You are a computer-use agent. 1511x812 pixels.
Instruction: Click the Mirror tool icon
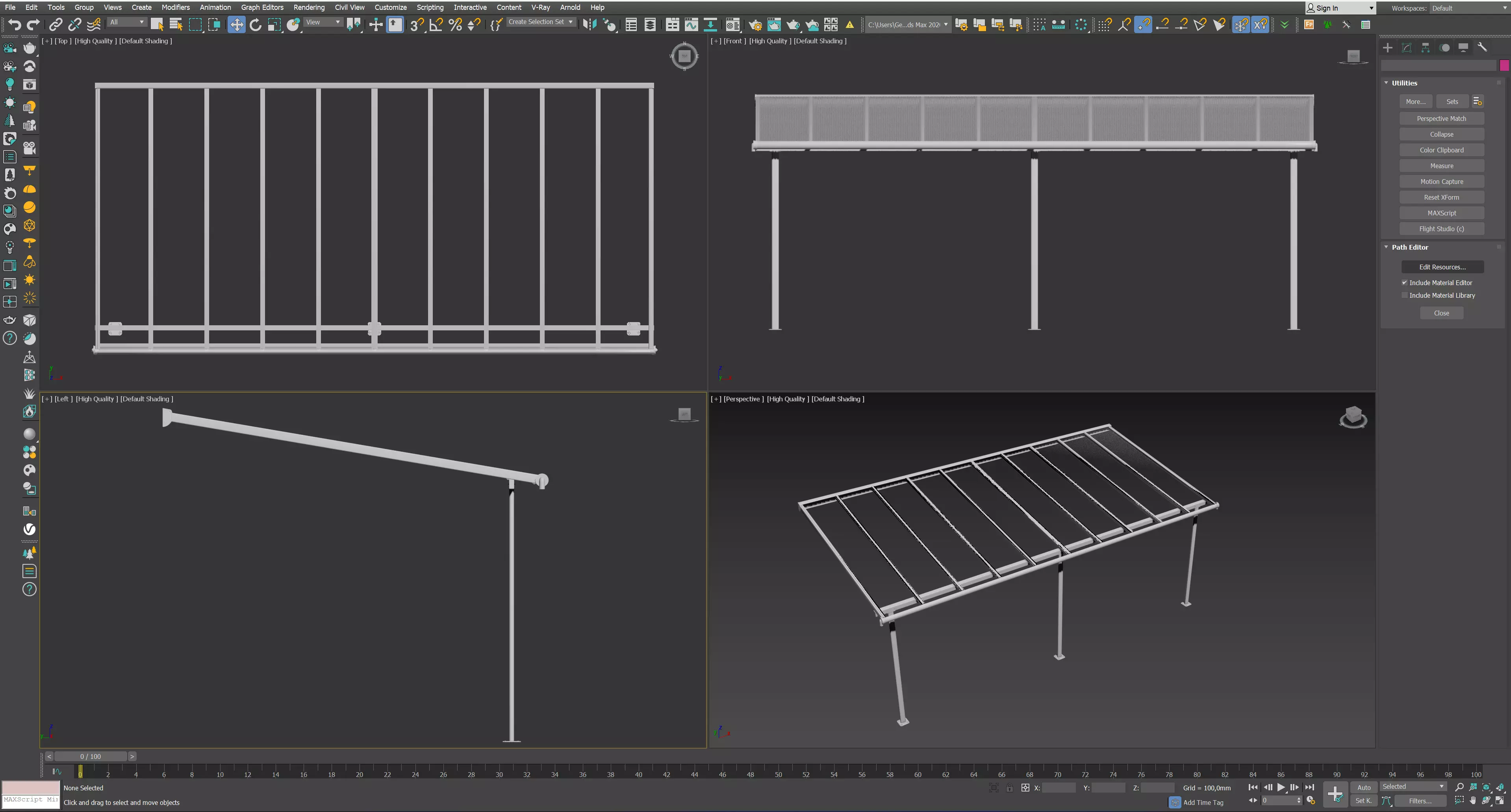tap(590, 25)
